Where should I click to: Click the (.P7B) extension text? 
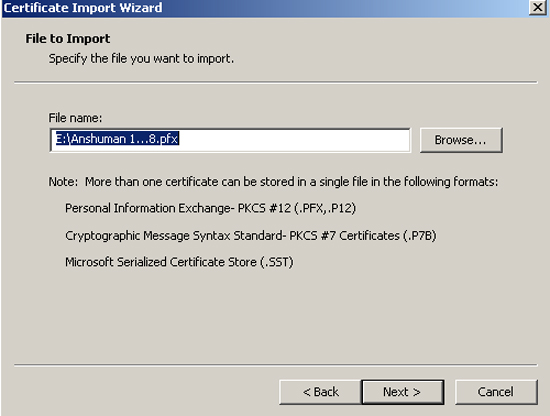[x=420, y=236]
